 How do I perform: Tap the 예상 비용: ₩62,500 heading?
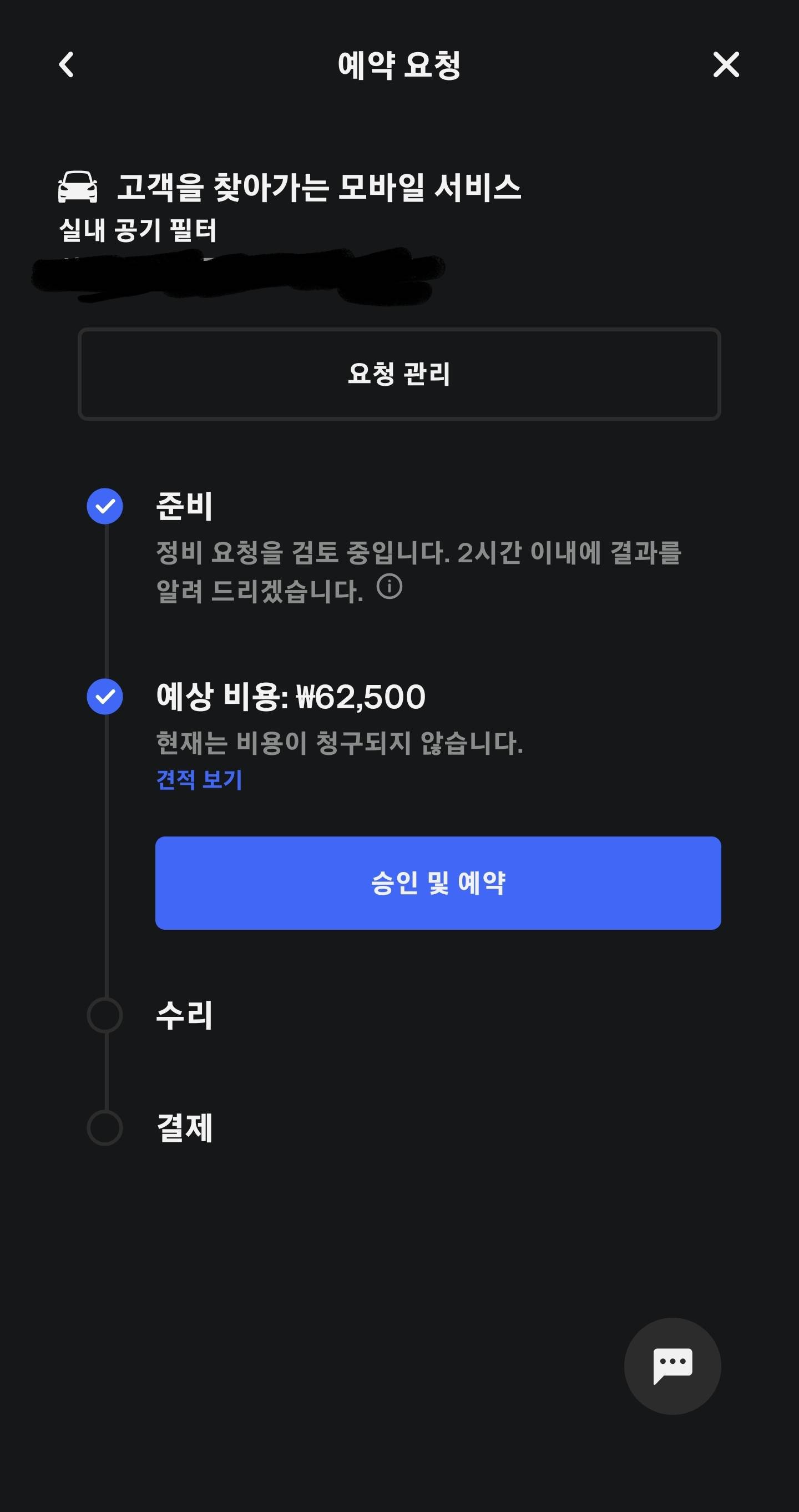(290, 697)
